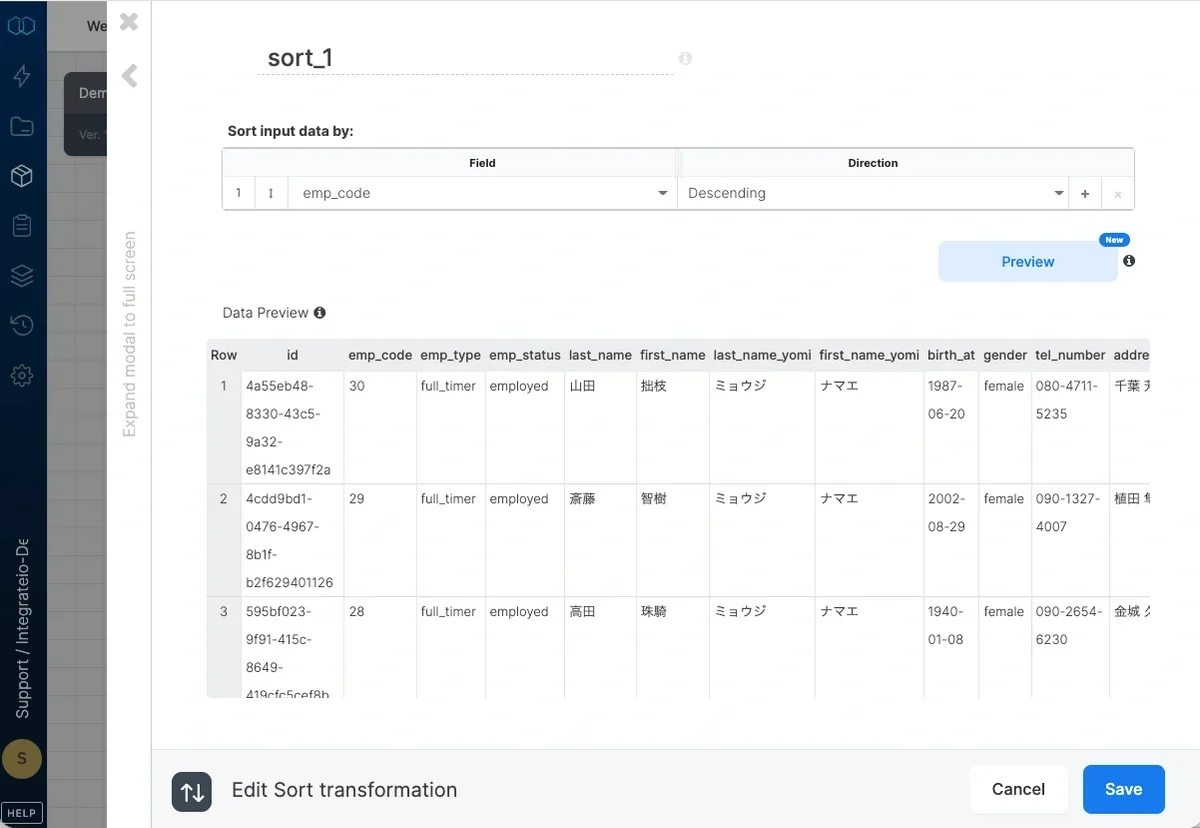Close the sort modal using the X icon
This screenshot has width=1200, height=828.
[129, 21]
